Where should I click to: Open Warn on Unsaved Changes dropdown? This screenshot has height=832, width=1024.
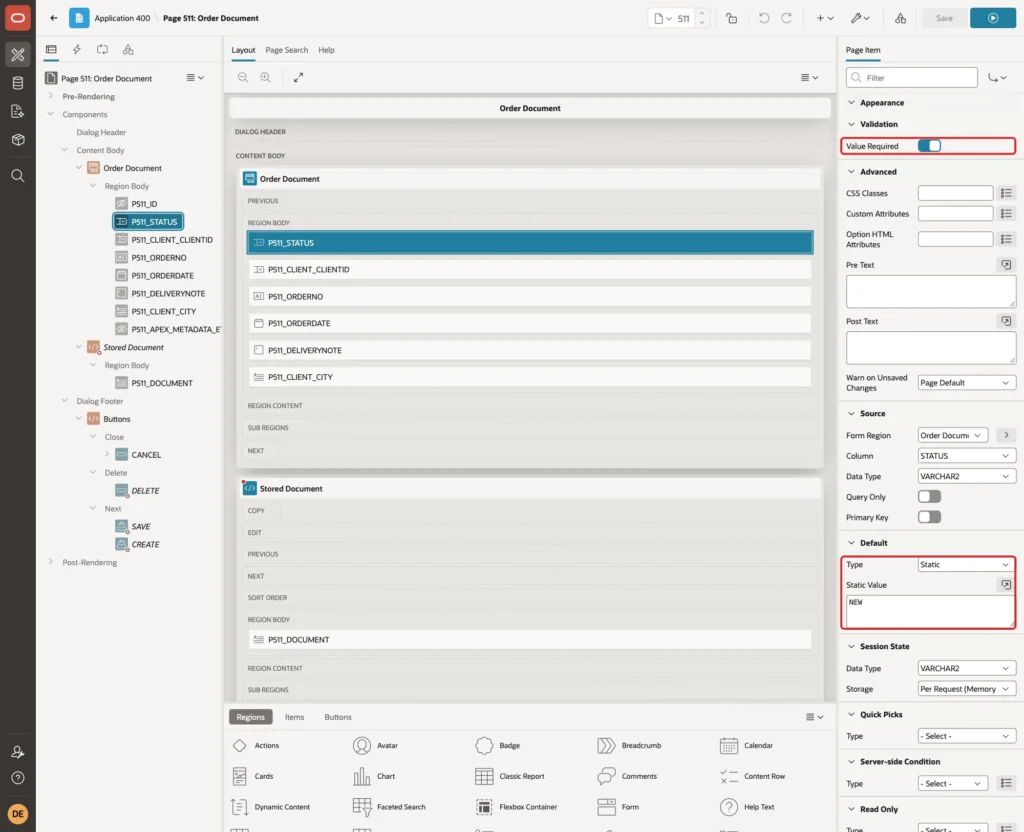coord(966,382)
